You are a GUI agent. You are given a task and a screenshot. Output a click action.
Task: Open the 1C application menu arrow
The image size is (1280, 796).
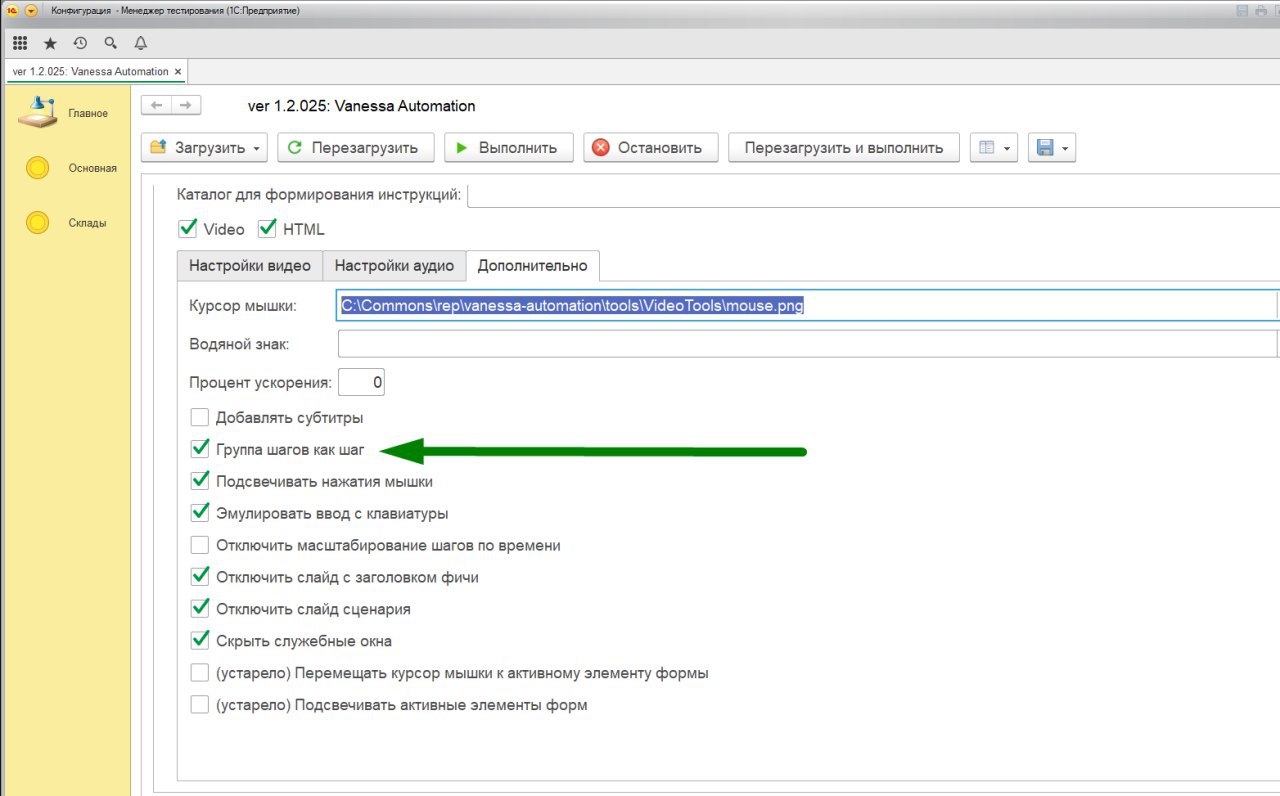pos(31,10)
